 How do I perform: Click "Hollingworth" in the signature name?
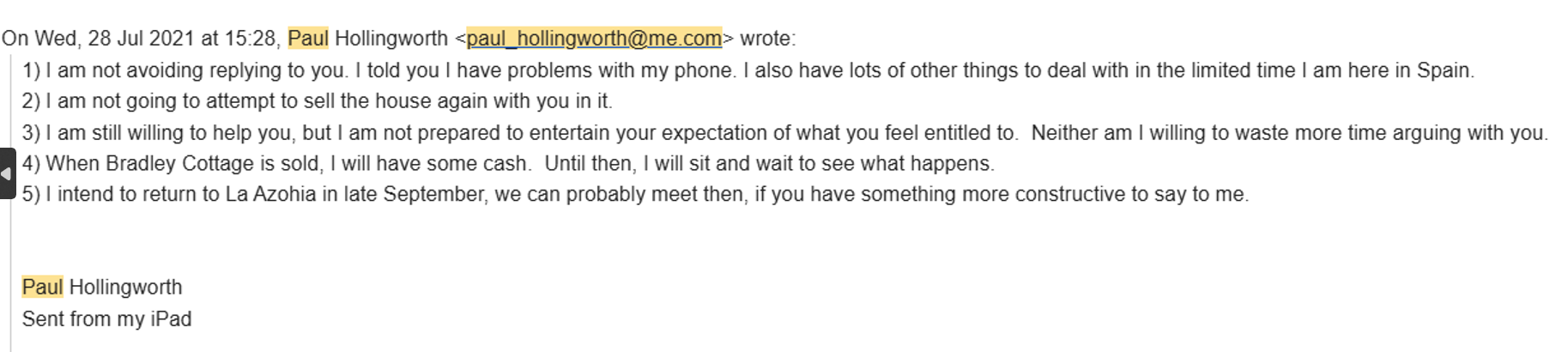[x=125, y=287]
